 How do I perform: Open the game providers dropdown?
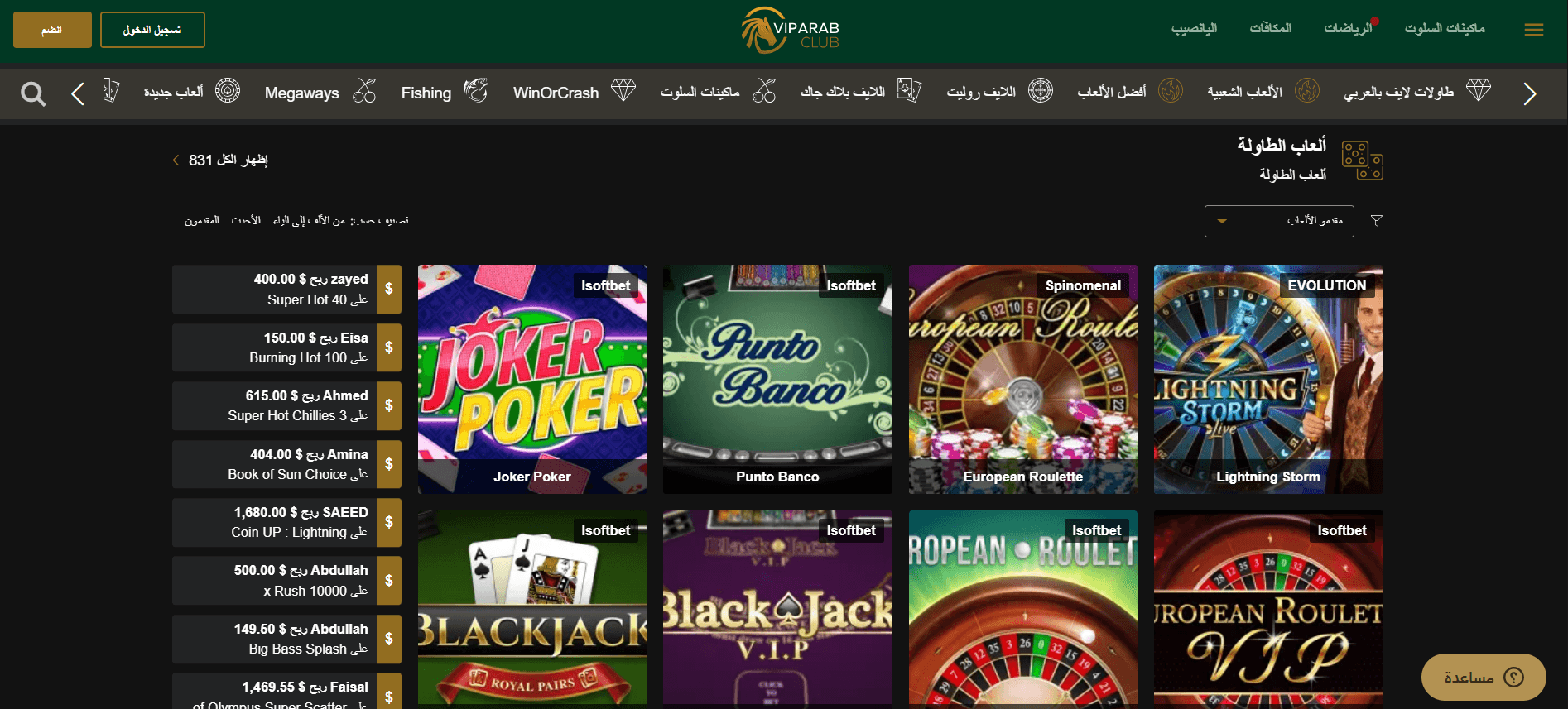click(1279, 221)
